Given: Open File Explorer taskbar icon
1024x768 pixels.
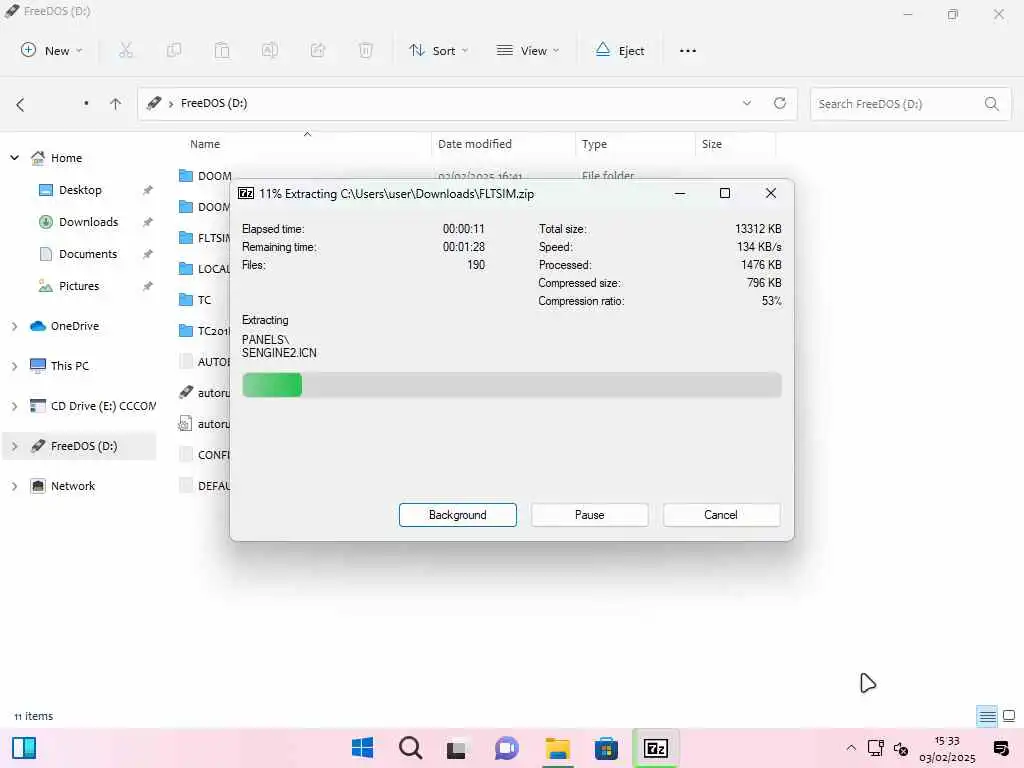Looking at the screenshot, I should click(x=558, y=748).
